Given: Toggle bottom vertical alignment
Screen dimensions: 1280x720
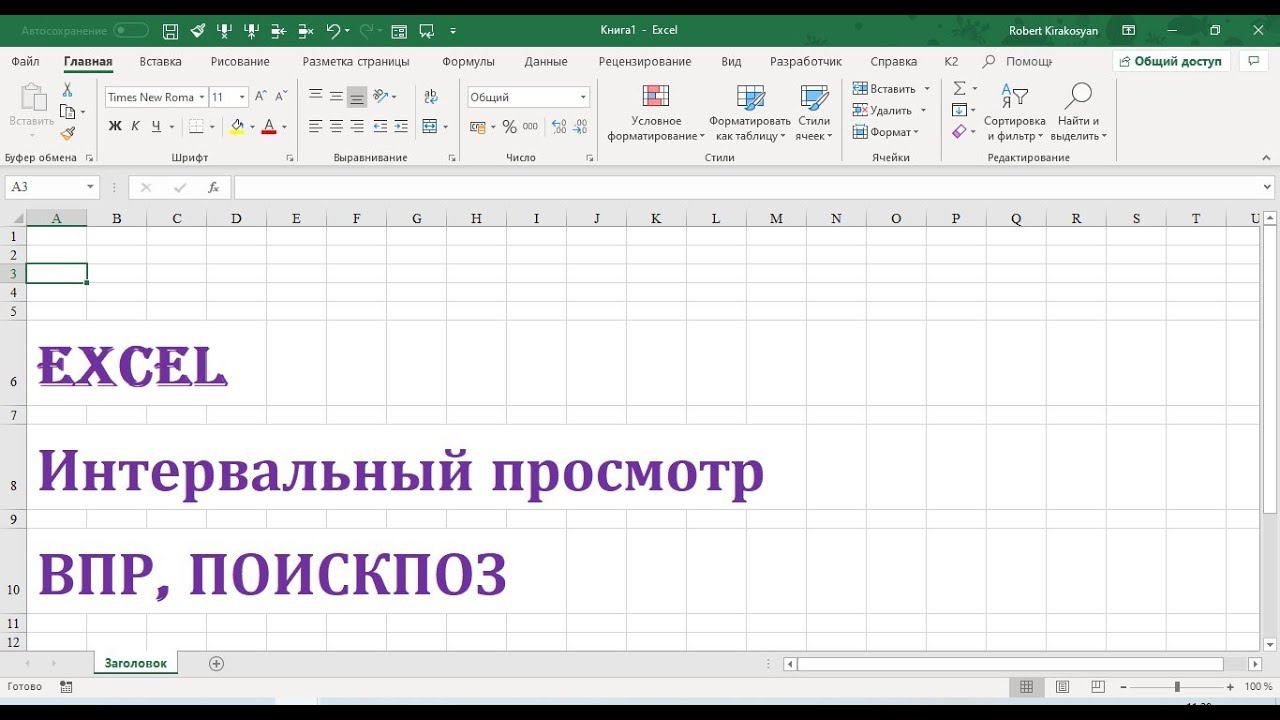Looking at the screenshot, I should coord(357,97).
